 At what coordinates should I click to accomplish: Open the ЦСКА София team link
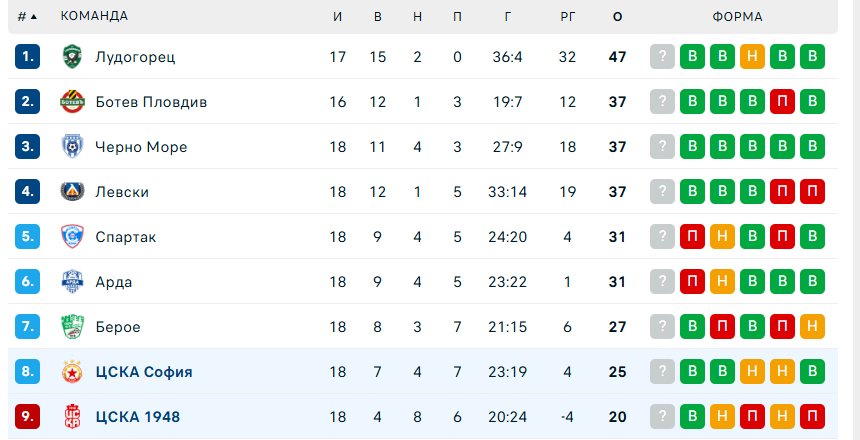pos(144,372)
